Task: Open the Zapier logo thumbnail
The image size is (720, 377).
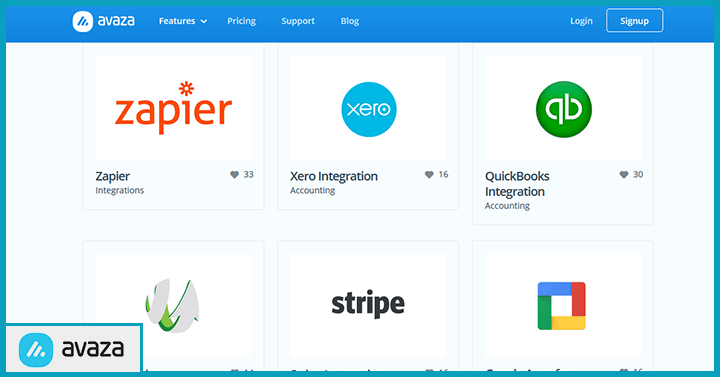Action: click(x=174, y=107)
